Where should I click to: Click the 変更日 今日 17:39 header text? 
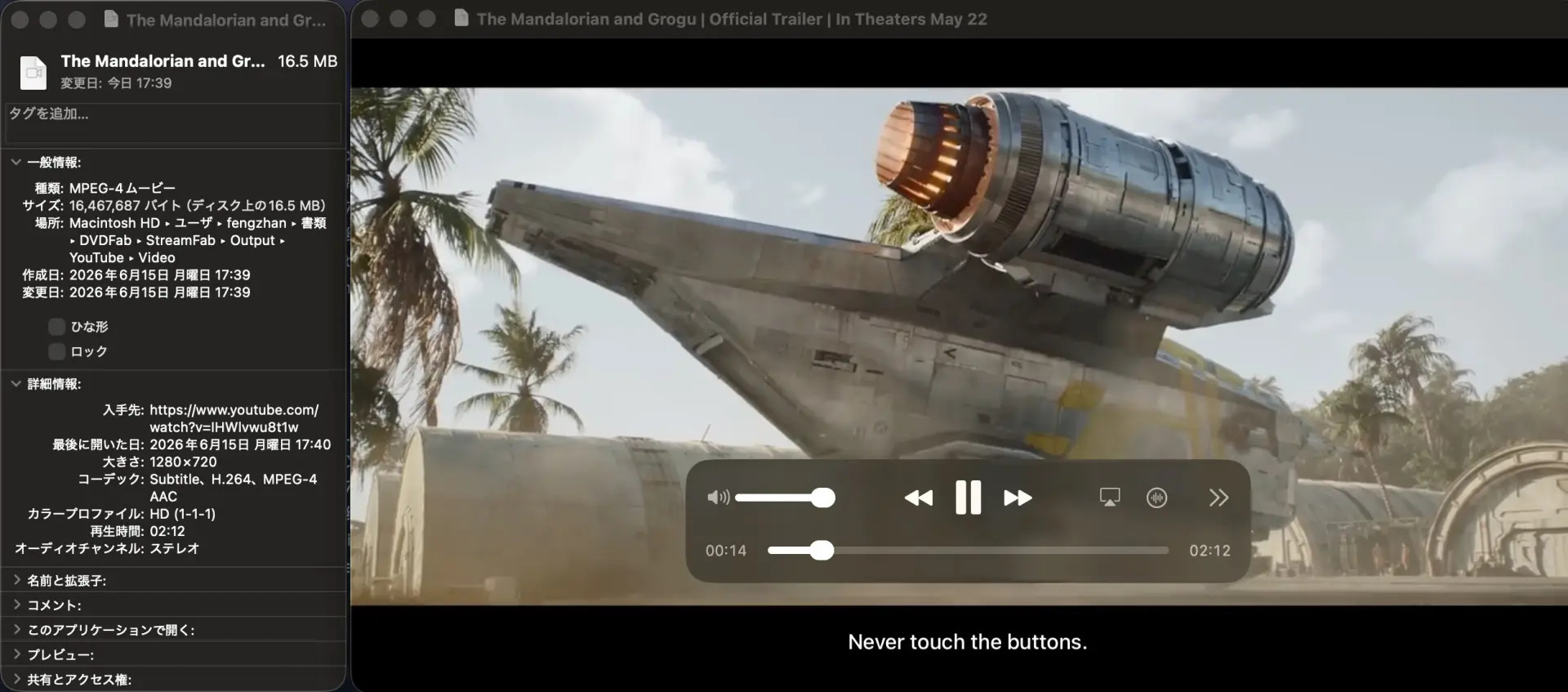pos(116,83)
